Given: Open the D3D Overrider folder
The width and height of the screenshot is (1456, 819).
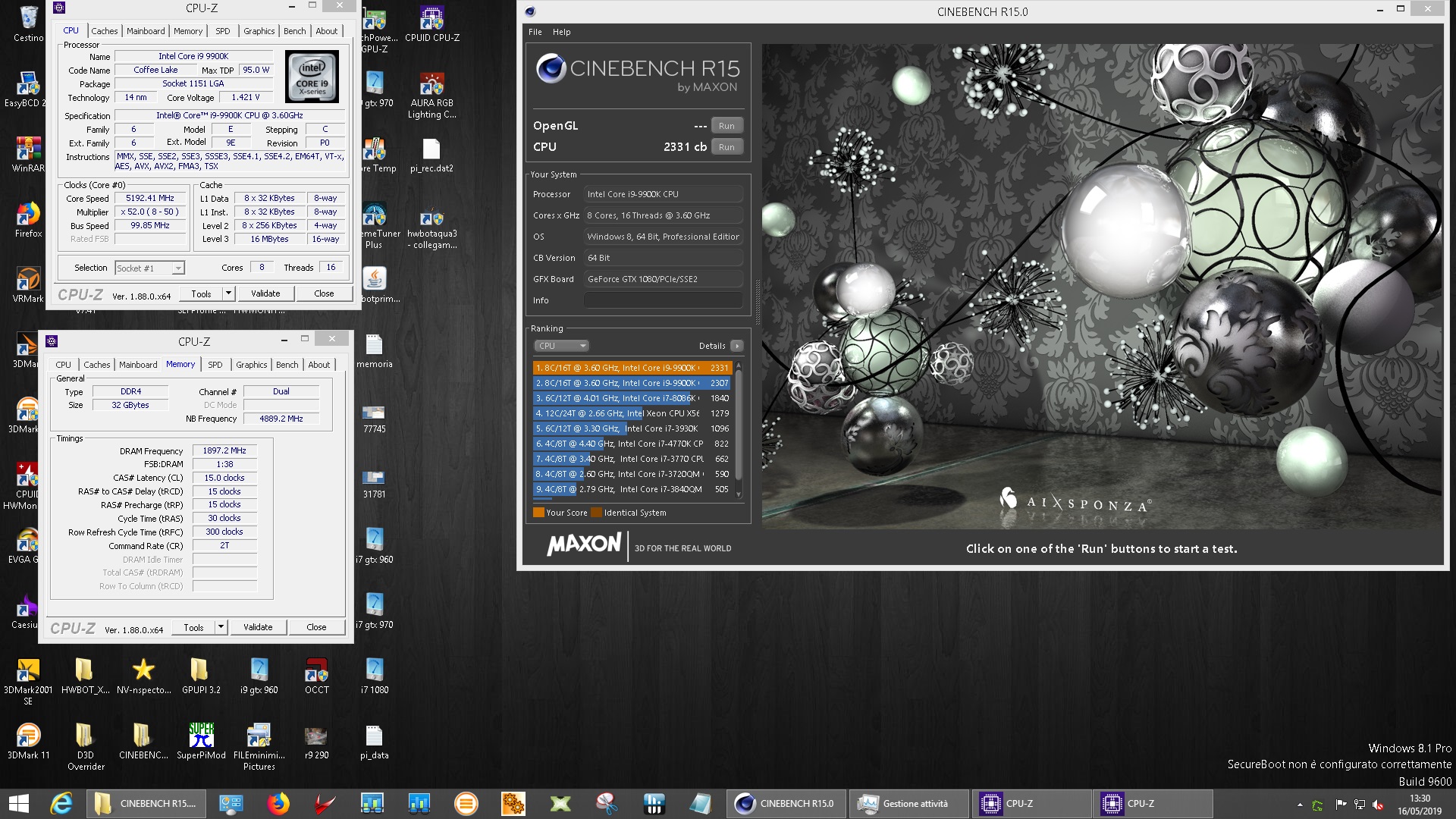Looking at the screenshot, I should pos(85,746).
